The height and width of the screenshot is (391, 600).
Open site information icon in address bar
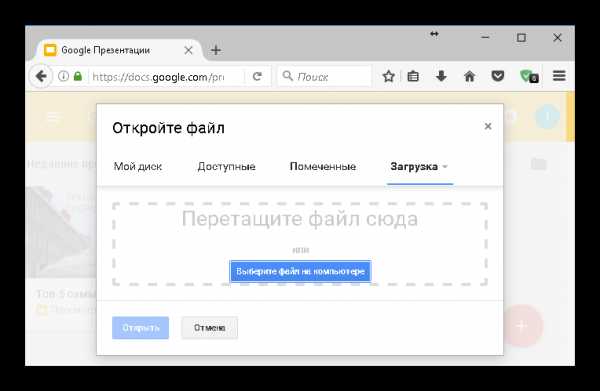(63, 76)
